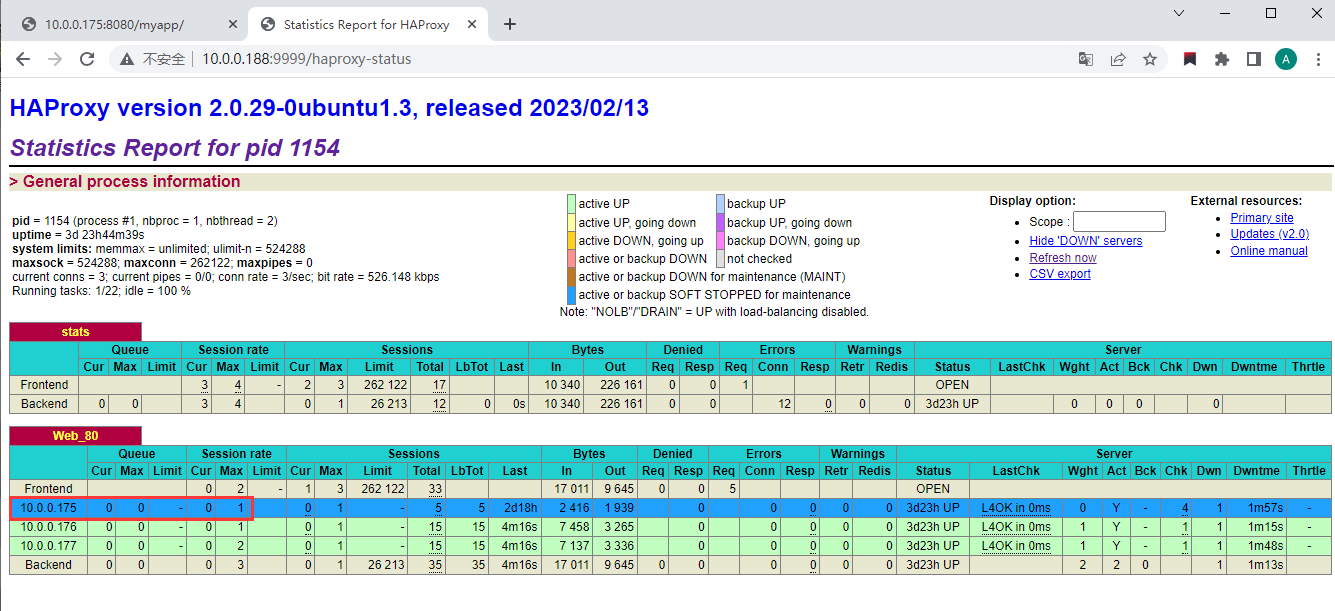Select the Web_80 proxy table title
This screenshot has width=1335, height=611.
tap(75, 436)
